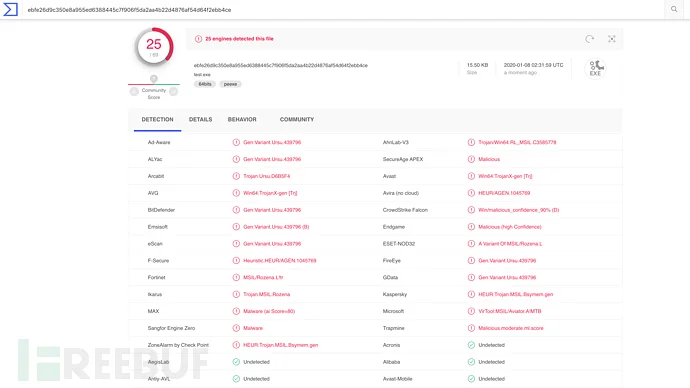
Task: Click the alert icon in the eScan row
Action: coord(236,244)
